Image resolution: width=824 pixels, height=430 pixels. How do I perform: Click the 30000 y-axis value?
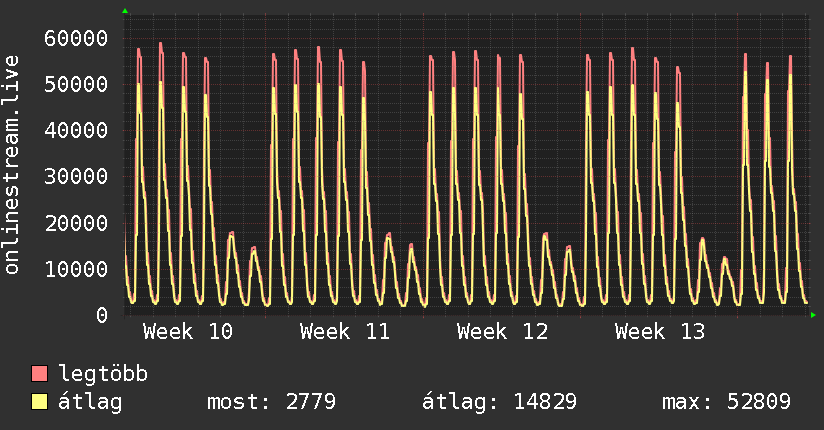76,177
